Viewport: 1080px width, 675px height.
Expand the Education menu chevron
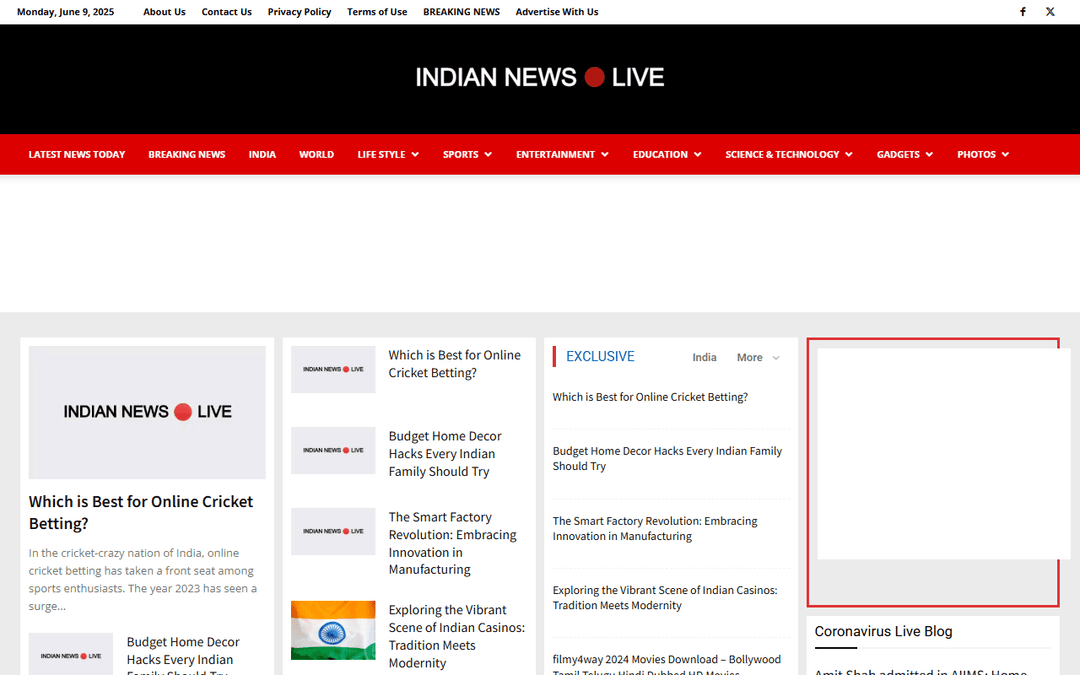pos(698,154)
